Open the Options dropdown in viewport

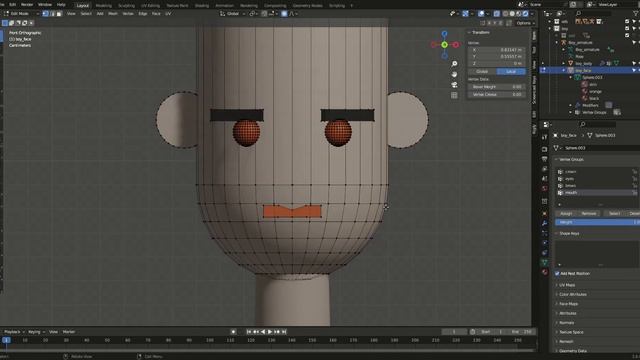(x=524, y=23)
